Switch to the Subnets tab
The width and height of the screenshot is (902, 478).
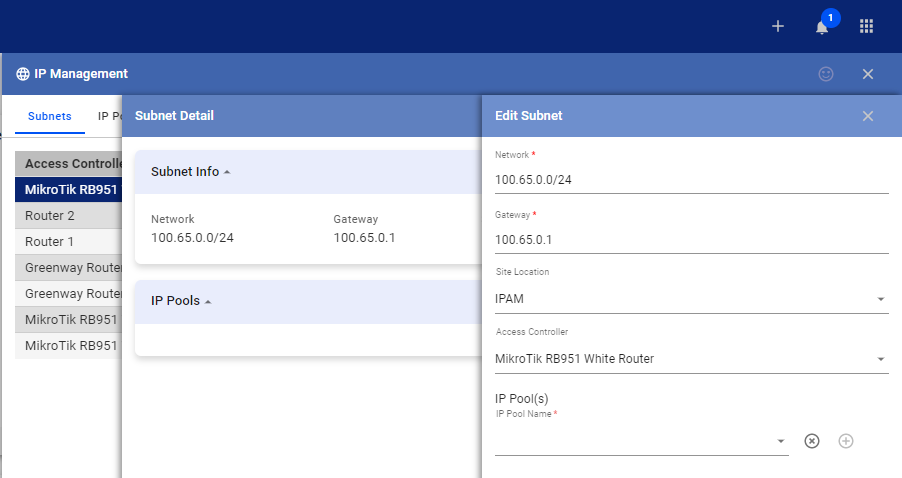[x=49, y=116]
